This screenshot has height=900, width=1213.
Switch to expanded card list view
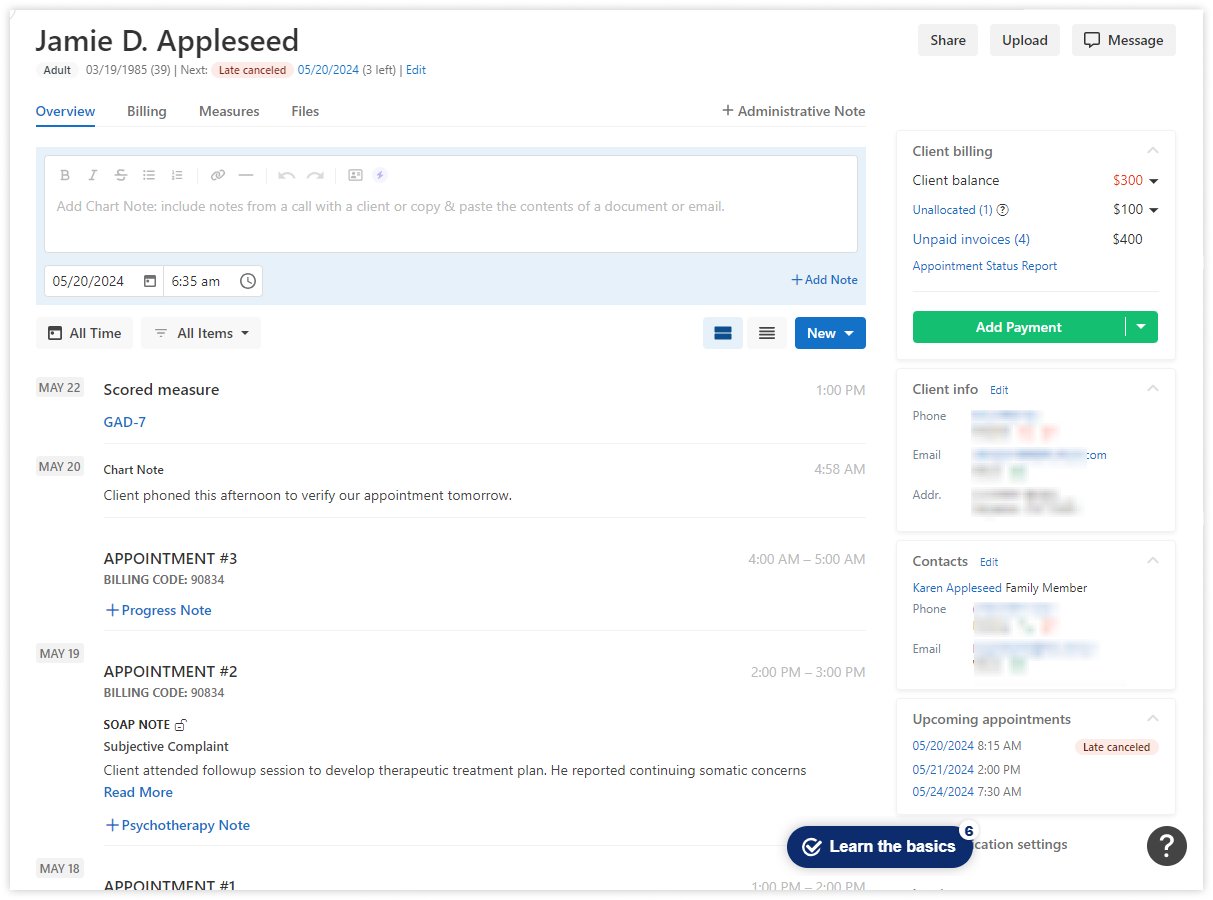click(x=723, y=333)
